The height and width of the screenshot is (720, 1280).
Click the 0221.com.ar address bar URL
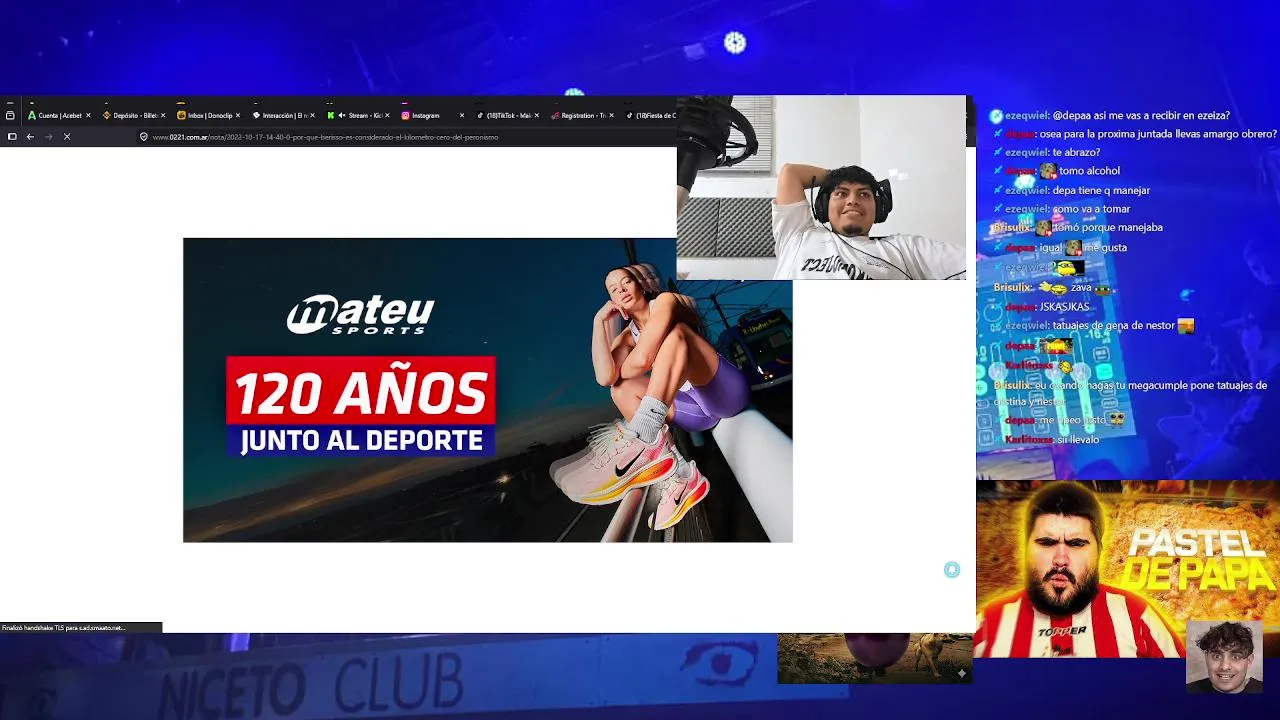pyautogui.click(x=325, y=137)
